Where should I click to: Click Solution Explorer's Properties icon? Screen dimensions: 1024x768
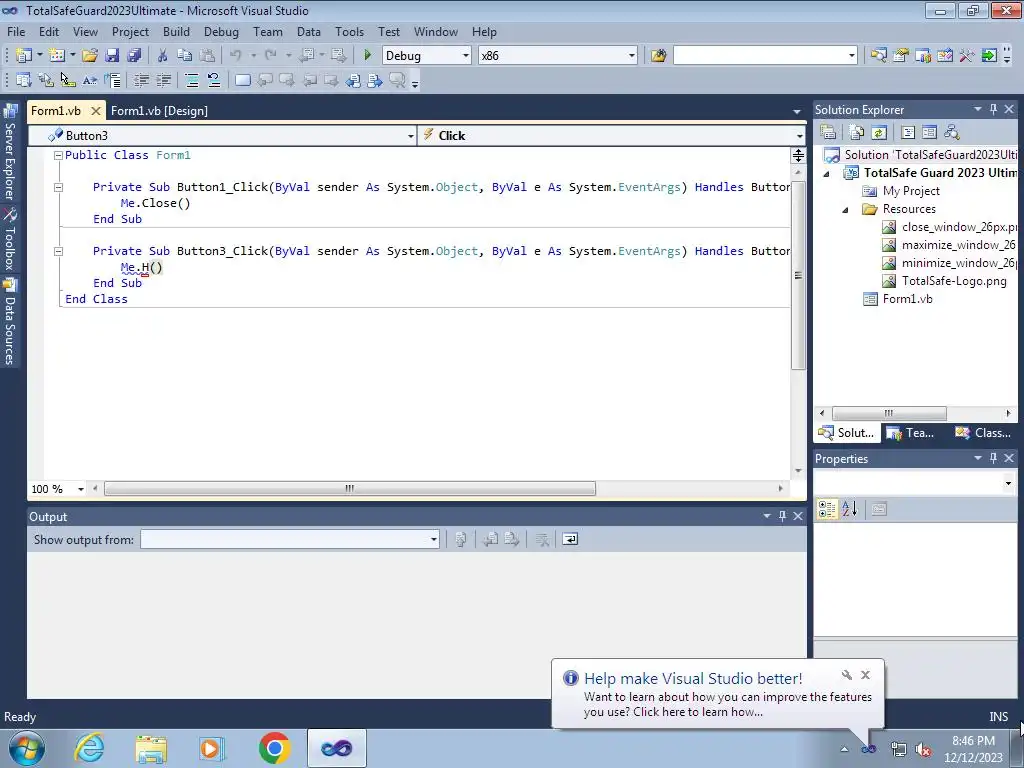pyautogui.click(x=828, y=132)
